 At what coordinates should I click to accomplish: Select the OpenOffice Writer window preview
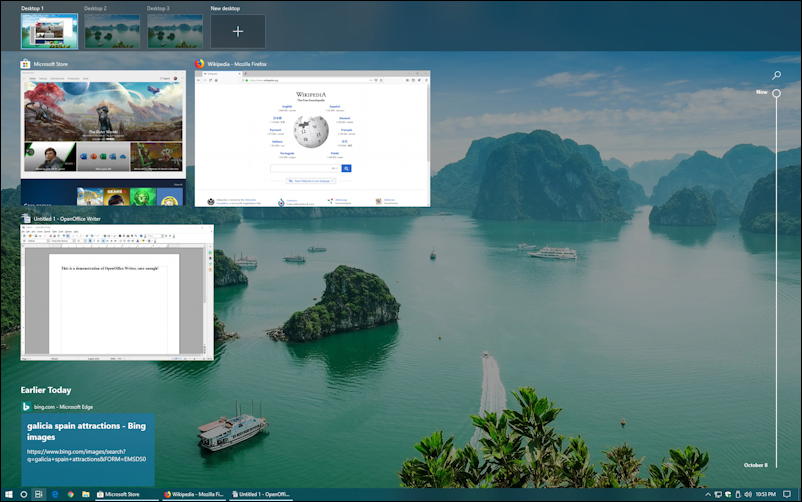coord(117,293)
